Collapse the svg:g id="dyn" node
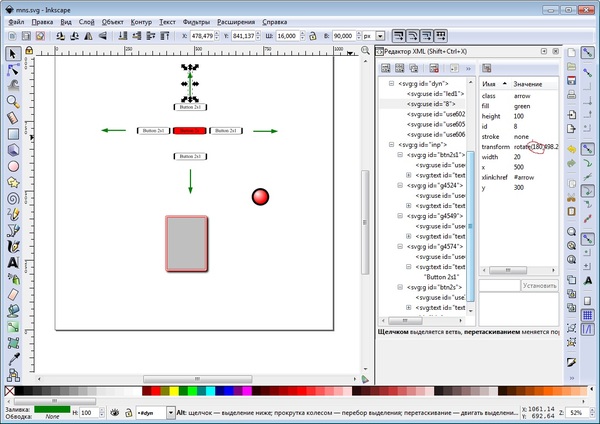The height and width of the screenshot is (424, 600). tap(390, 84)
